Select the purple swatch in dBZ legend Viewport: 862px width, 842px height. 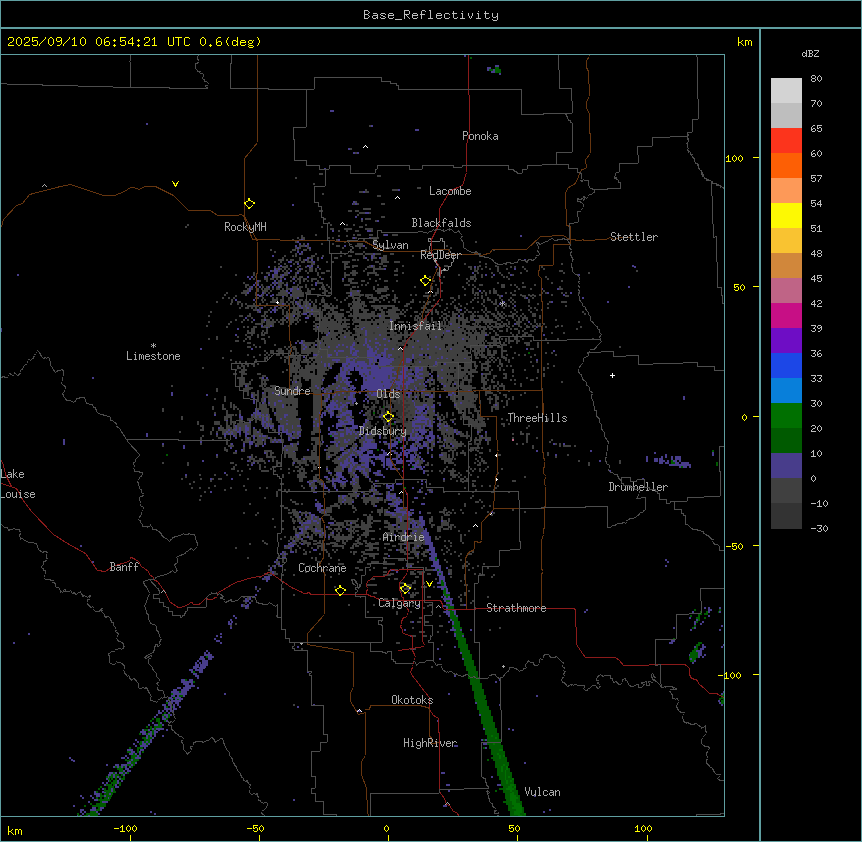786,341
